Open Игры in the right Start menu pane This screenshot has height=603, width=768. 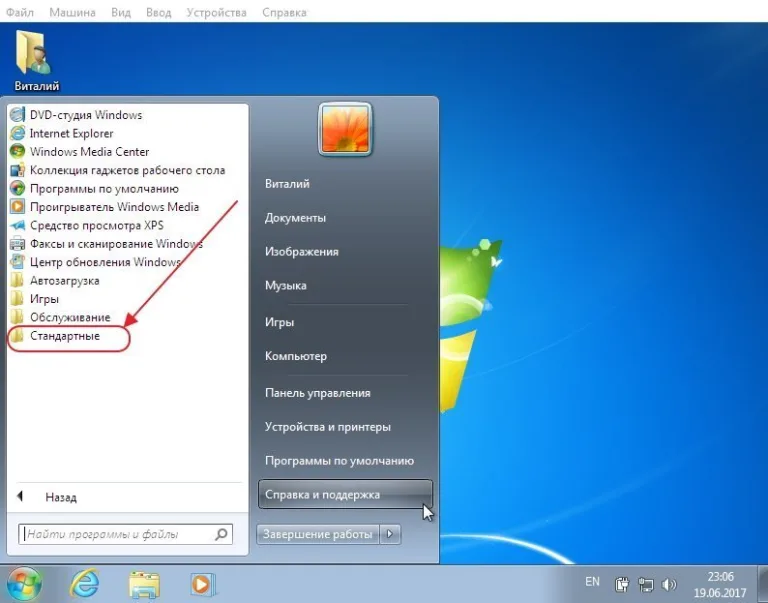pyautogui.click(x=279, y=322)
